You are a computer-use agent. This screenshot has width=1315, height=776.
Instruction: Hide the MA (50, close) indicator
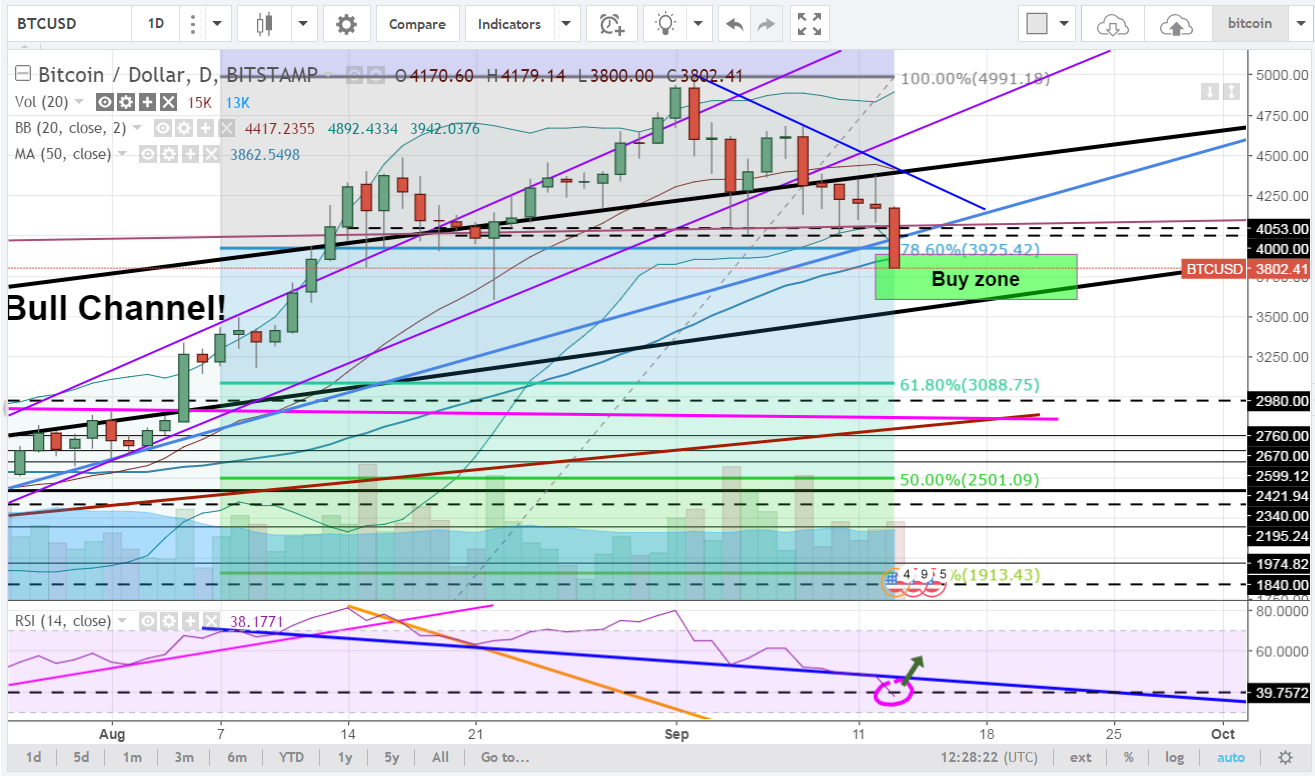[146, 154]
